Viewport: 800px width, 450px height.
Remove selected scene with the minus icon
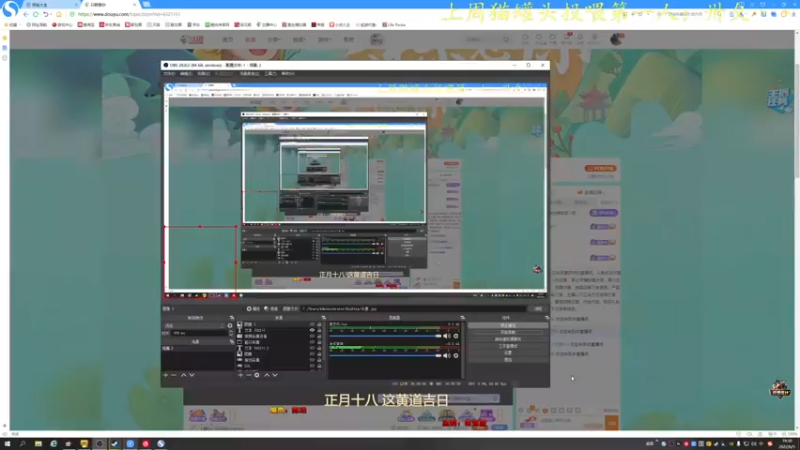[174, 375]
